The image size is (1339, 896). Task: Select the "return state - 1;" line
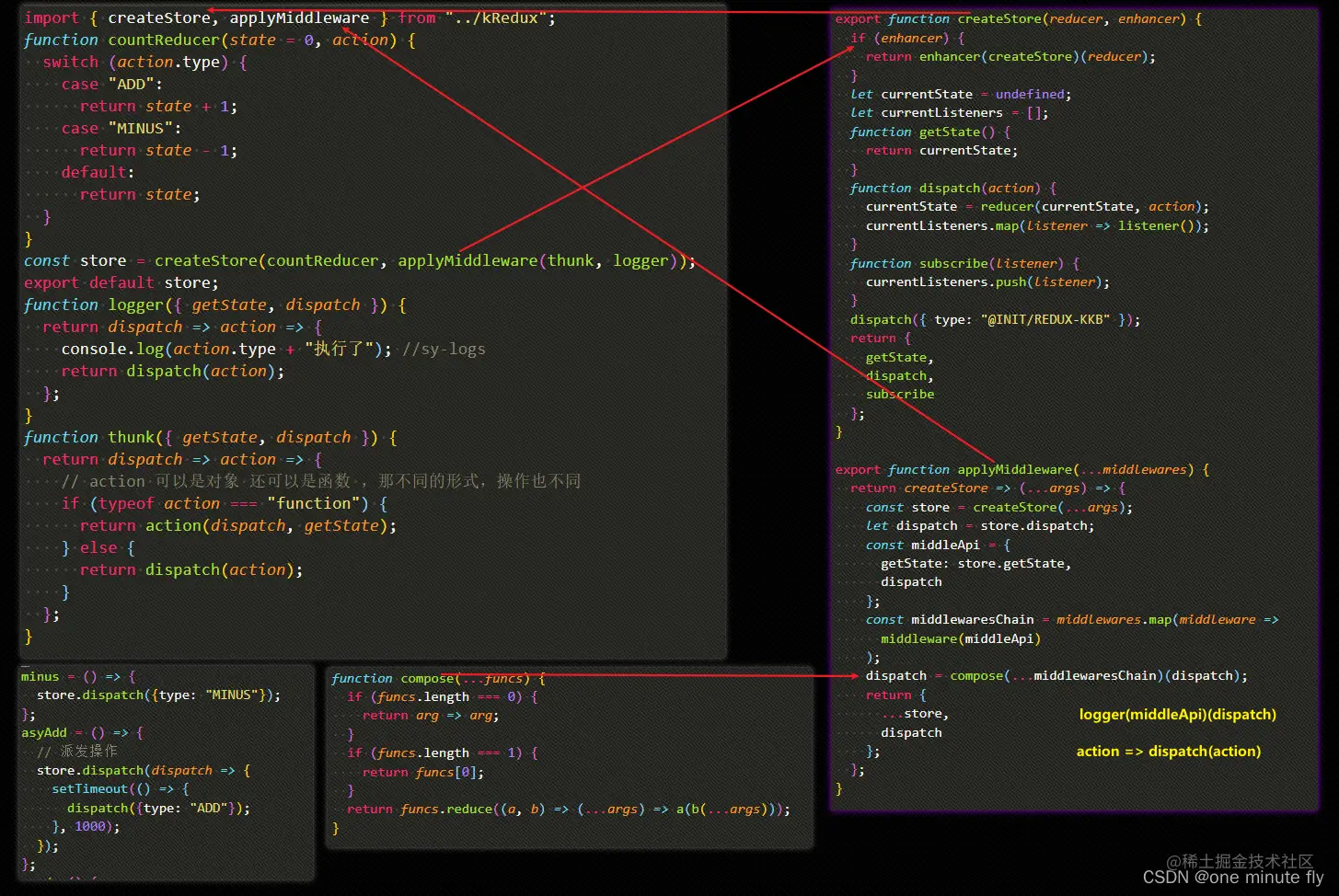[x=158, y=150]
